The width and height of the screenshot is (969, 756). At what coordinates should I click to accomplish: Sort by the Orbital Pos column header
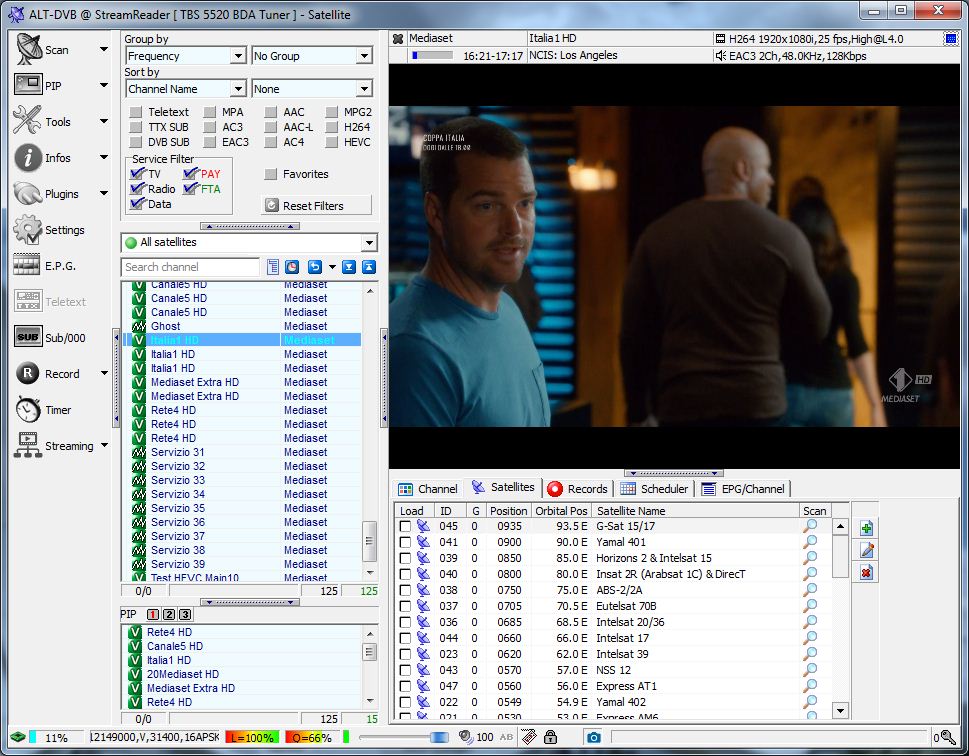(561, 511)
